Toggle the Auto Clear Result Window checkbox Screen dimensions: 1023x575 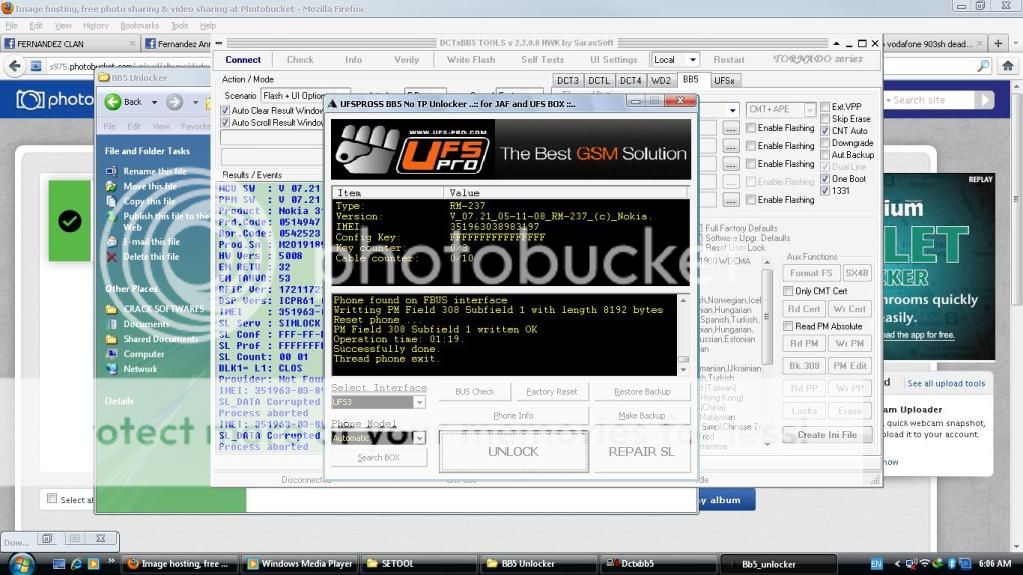pos(225,110)
